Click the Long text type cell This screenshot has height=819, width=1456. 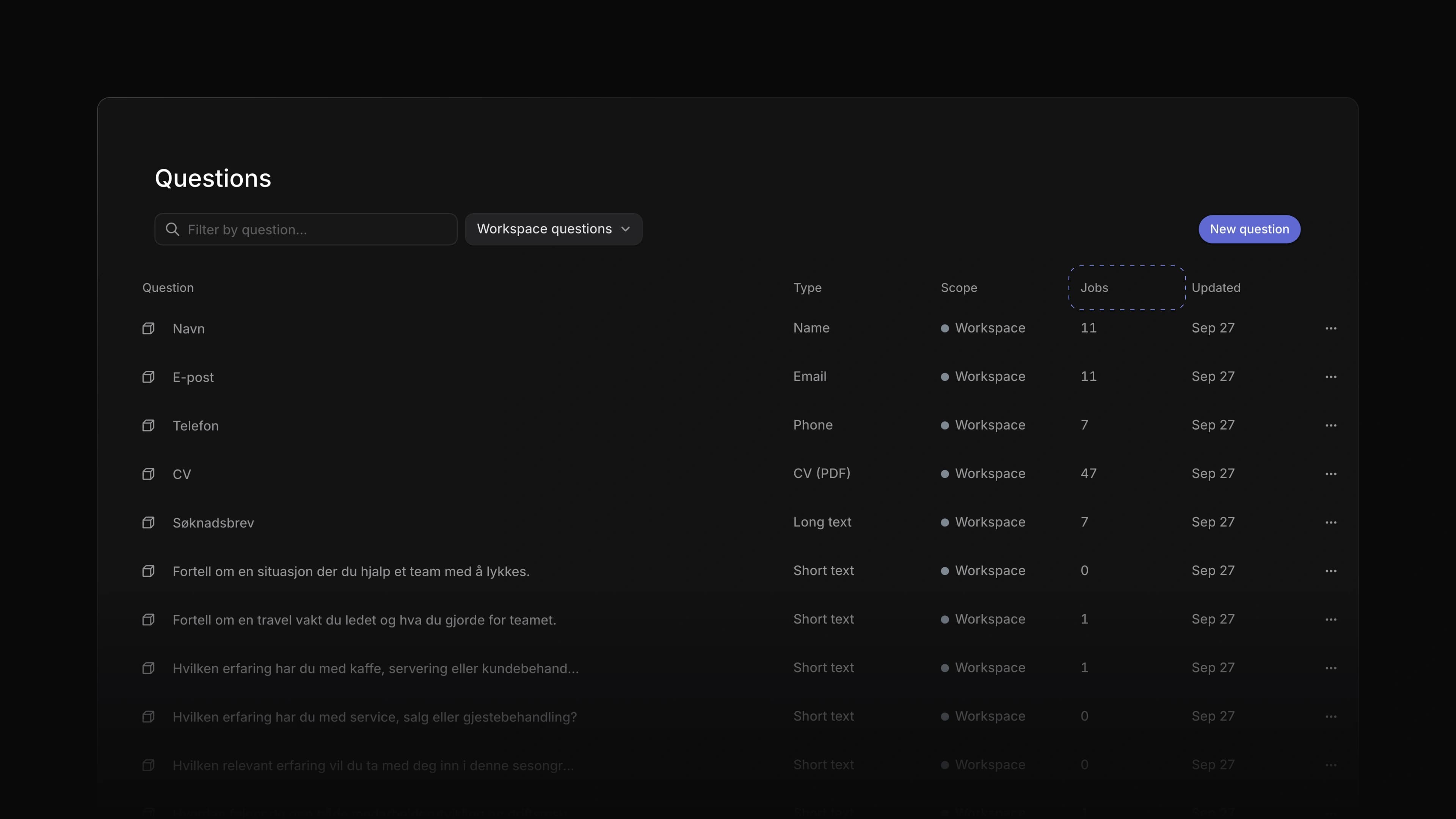tap(822, 523)
